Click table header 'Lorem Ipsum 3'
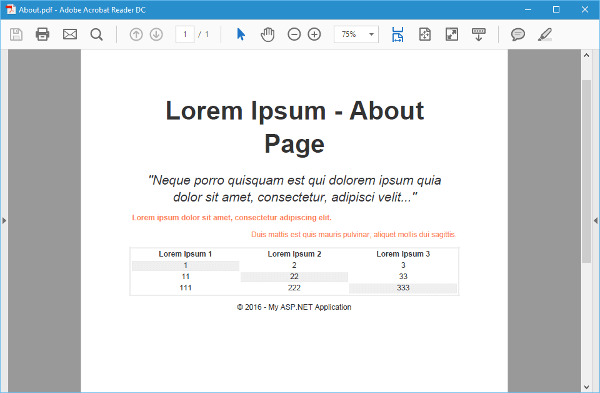This screenshot has width=600, height=393. tap(403, 254)
